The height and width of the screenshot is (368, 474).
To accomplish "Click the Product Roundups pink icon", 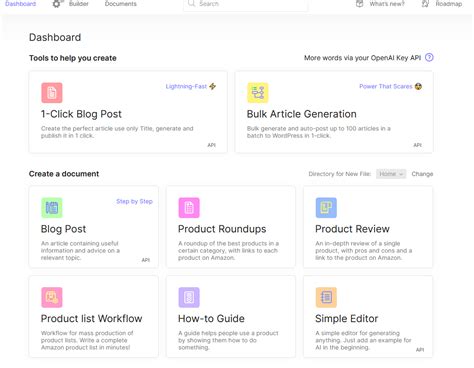I will point(189,208).
